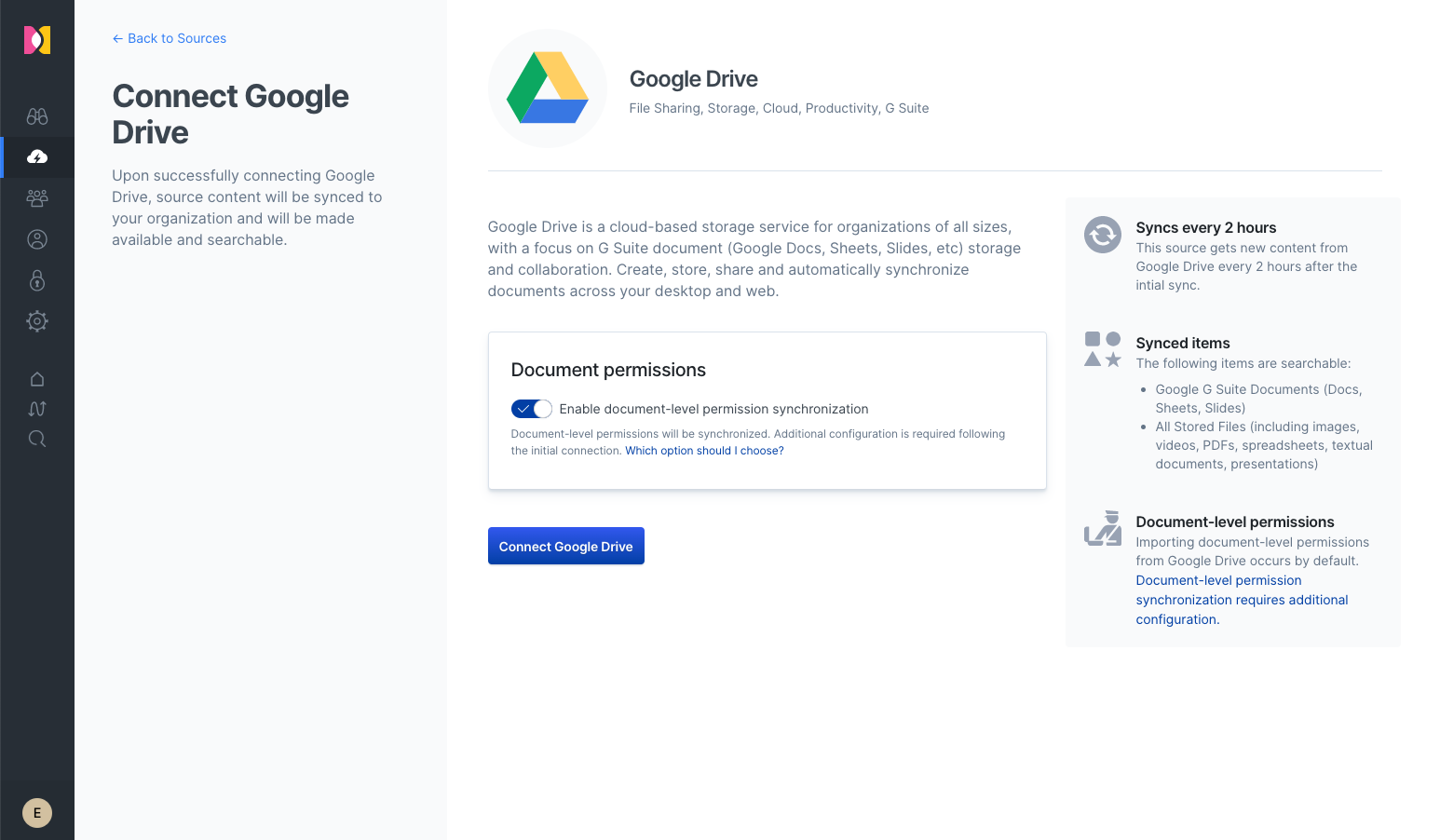Open the user avatar labeled E
Image resolution: width=1440 pixels, height=840 pixels.
[x=37, y=813]
